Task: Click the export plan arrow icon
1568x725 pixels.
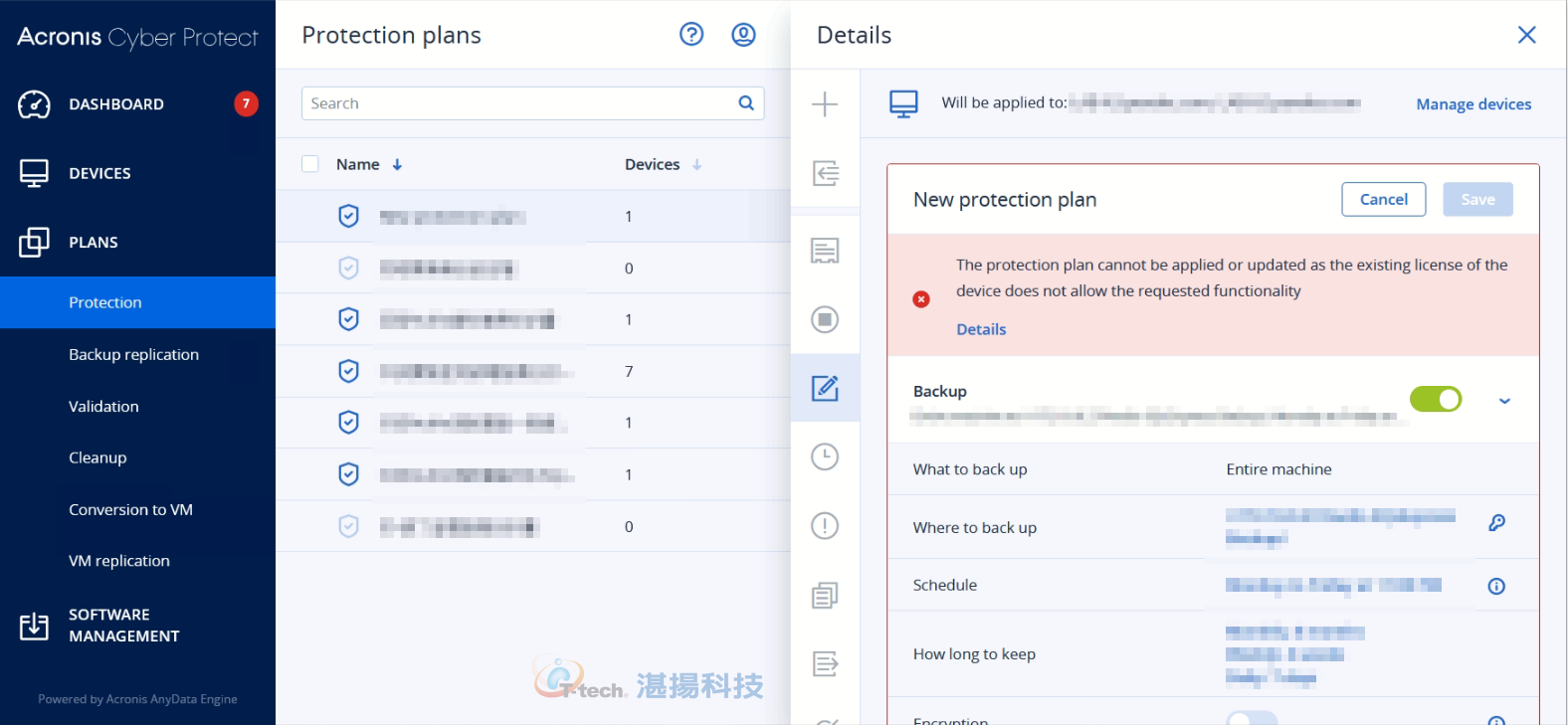Action: (825, 663)
